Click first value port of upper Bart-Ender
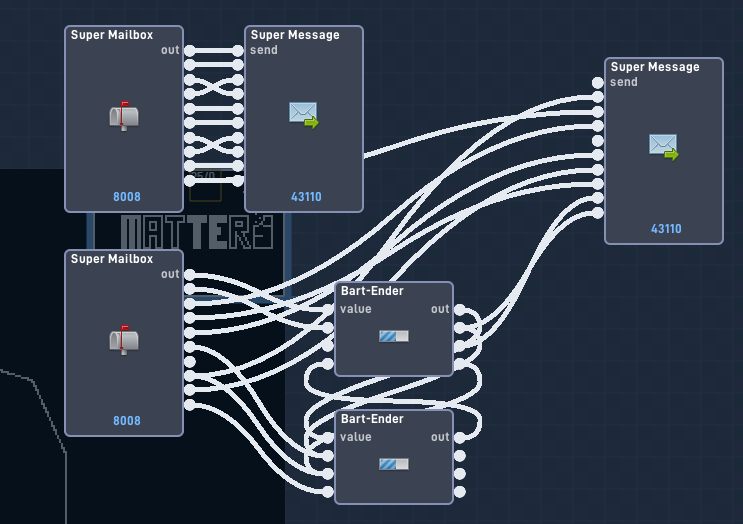 [x=328, y=309]
